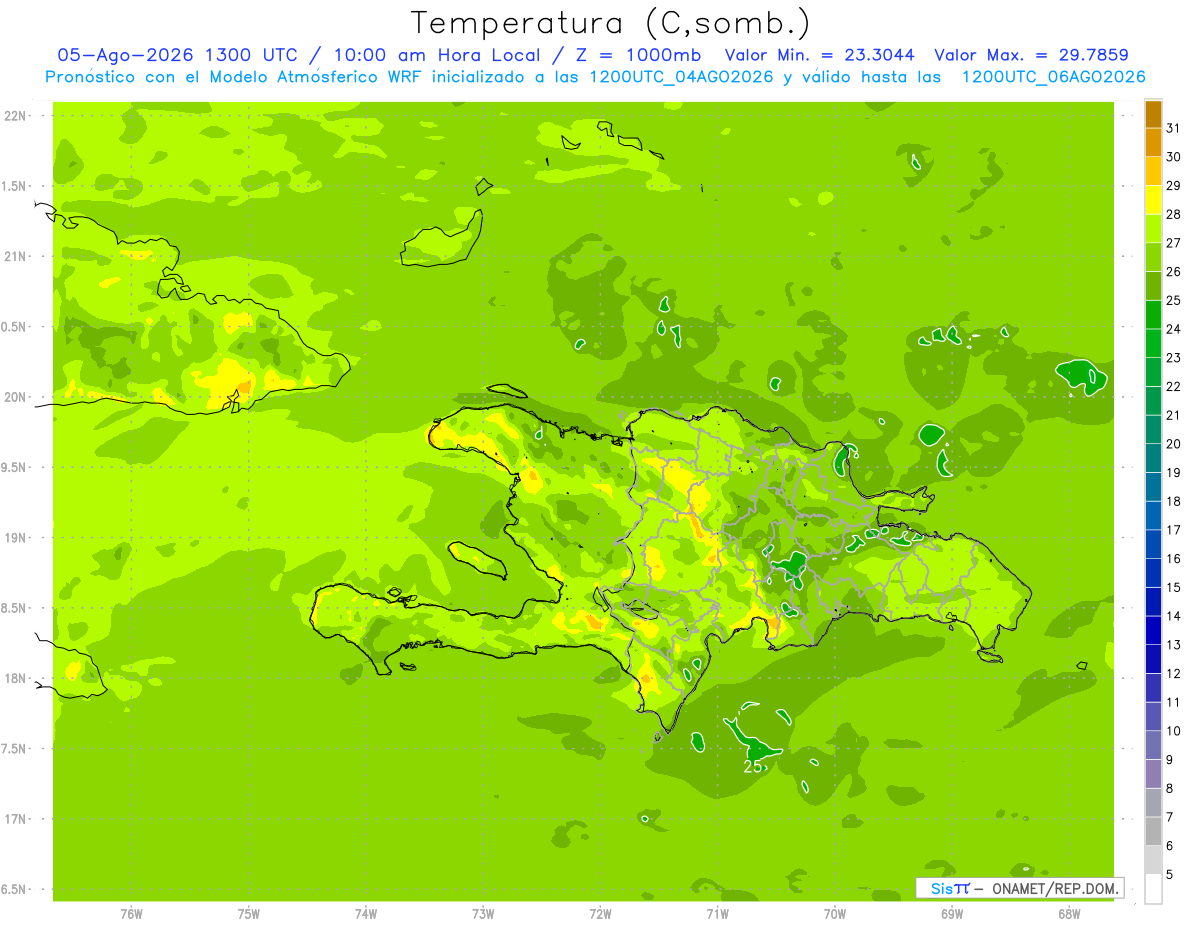Click the 23–24 colorbar segment
This screenshot has height=927, width=1200.
click(x=1153, y=343)
